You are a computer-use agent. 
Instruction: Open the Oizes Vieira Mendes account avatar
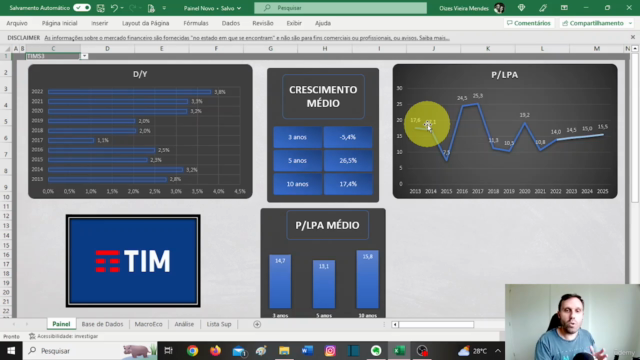pos(499,8)
